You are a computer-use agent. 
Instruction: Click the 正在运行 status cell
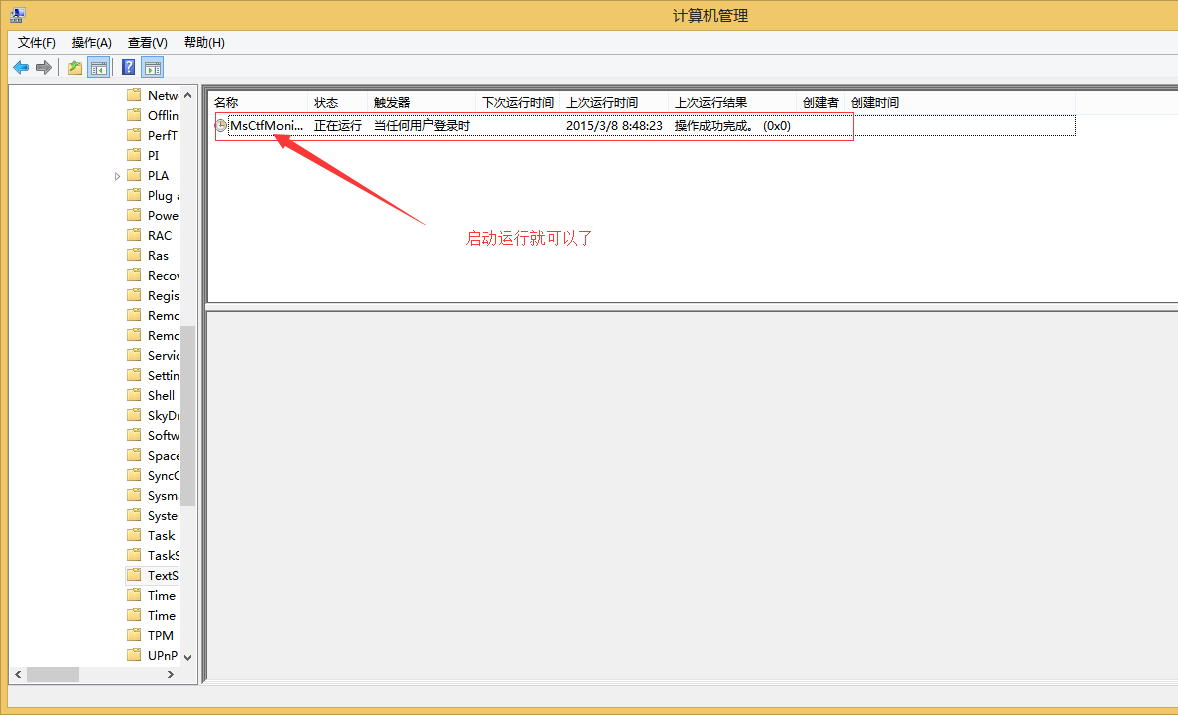[x=337, y=125]
